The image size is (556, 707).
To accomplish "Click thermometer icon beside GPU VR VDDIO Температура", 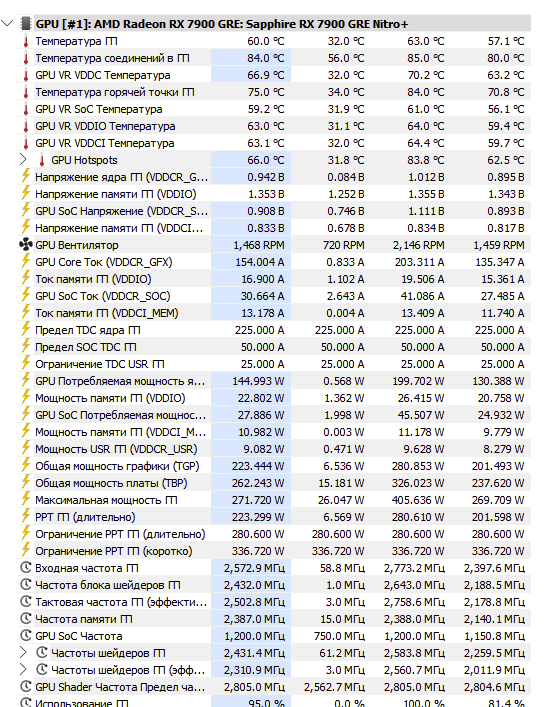I will pos(26,126).
